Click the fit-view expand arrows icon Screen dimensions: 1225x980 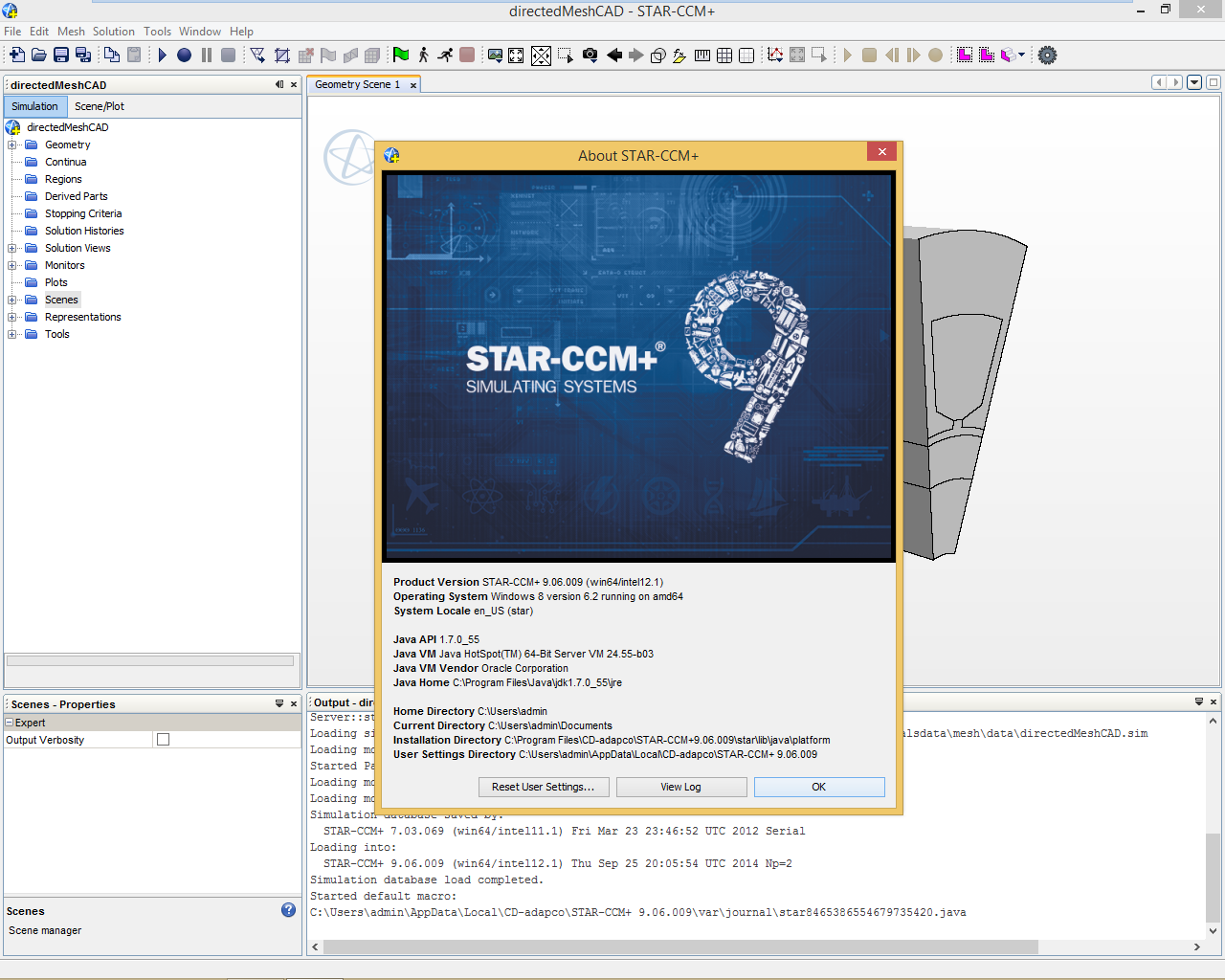517,56
